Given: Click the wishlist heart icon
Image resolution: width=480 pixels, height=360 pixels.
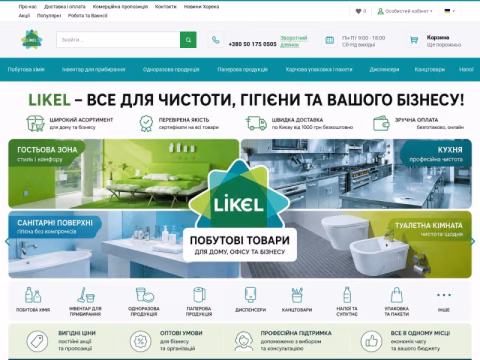Looking at the screenshot, I should tap(358, 11).
